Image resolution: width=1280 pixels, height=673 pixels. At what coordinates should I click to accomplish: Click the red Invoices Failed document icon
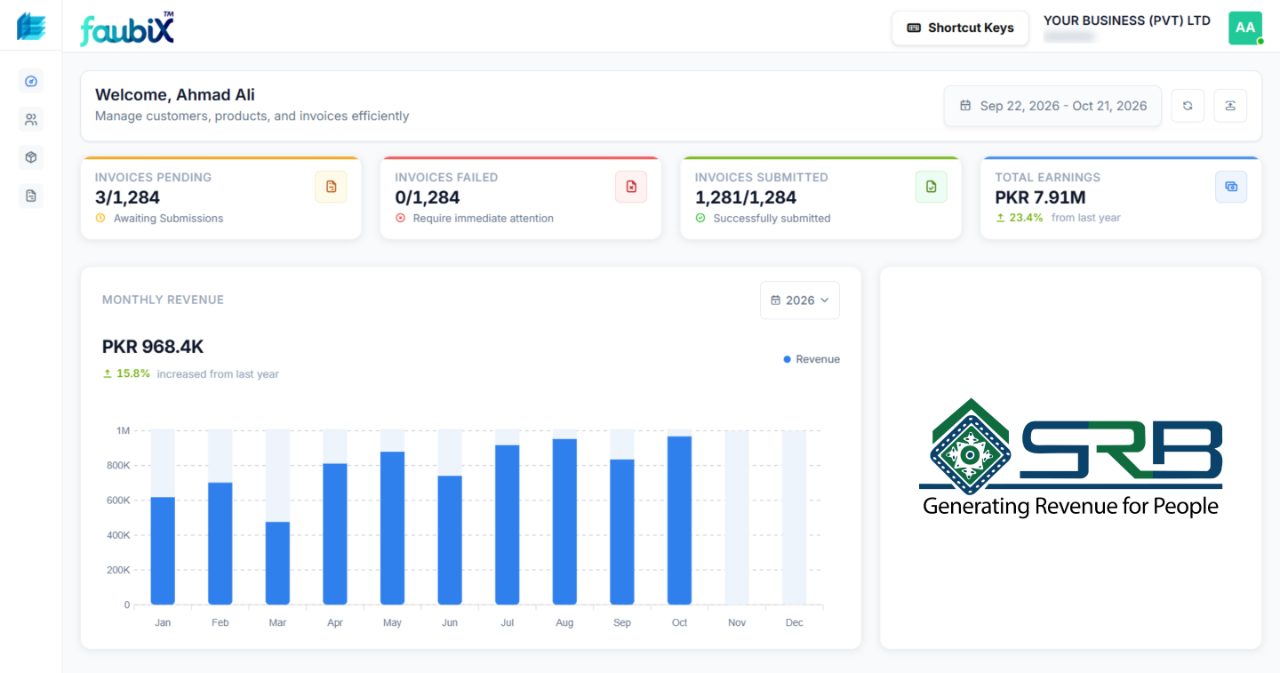pos(631,187)
